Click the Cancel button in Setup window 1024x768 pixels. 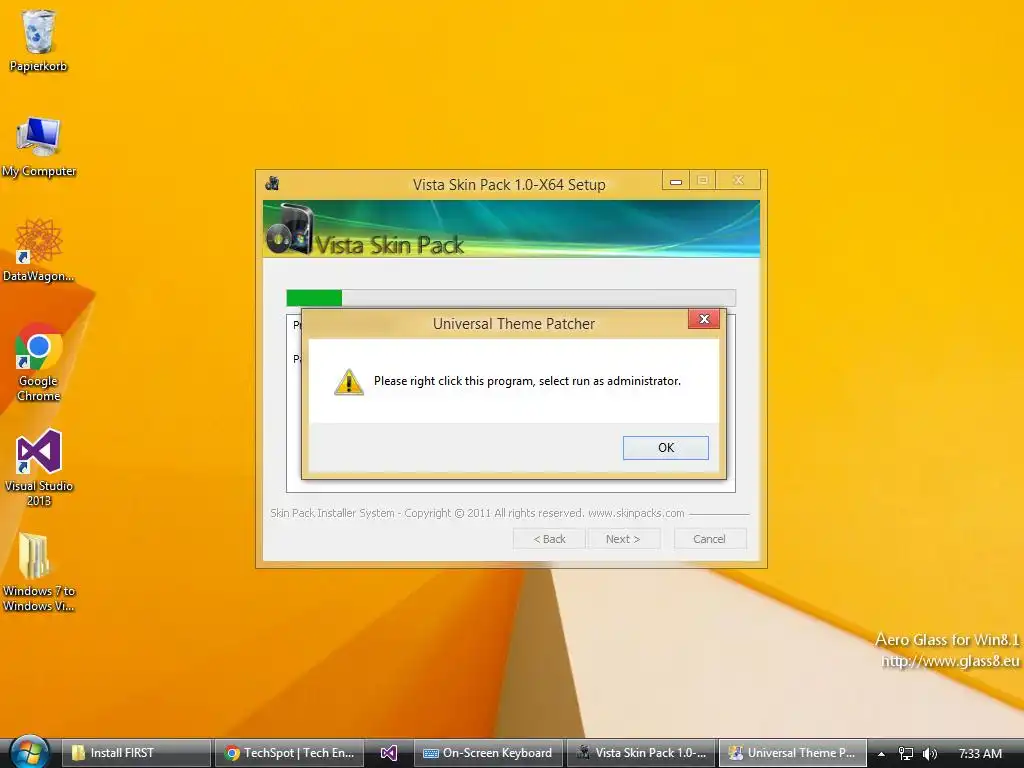tap(709, 539)
